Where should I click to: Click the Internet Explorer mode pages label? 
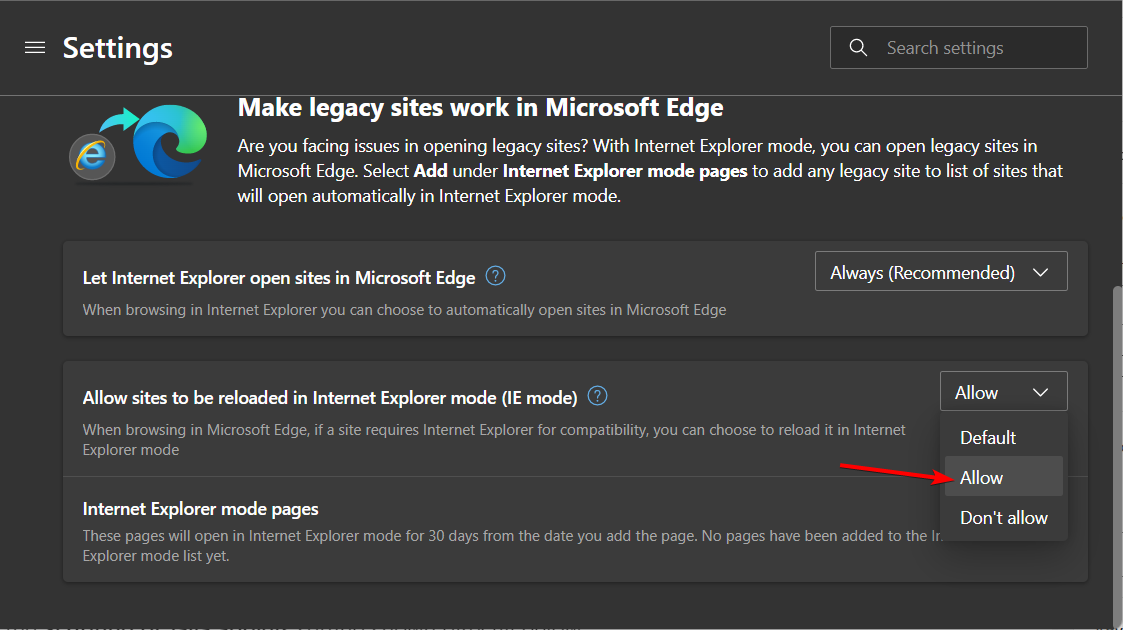click(201, 509)
